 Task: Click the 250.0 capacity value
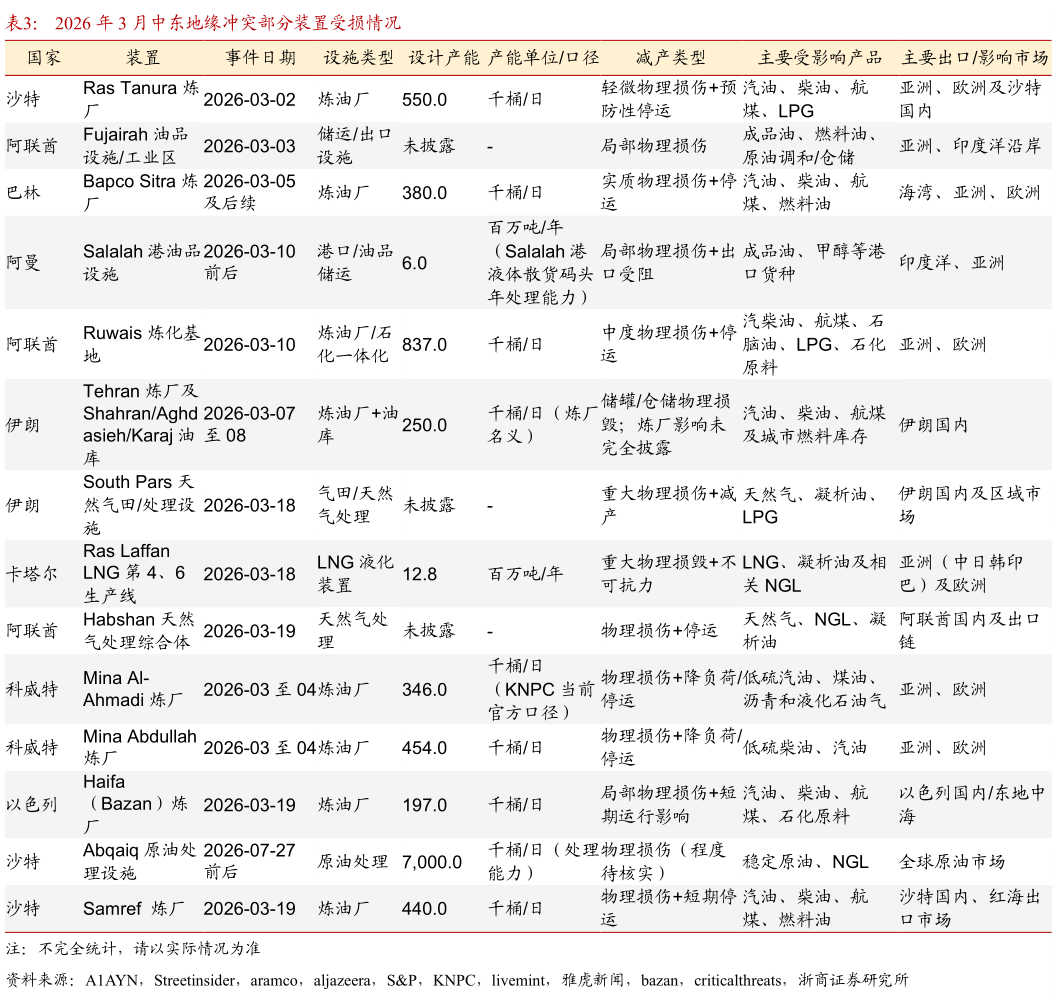(x=424, y=425)
